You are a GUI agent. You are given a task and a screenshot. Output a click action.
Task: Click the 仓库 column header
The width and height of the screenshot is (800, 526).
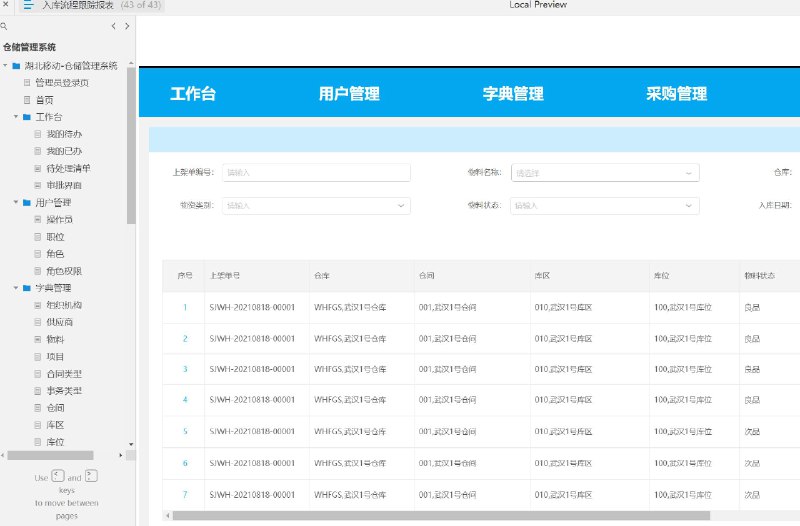coord(322,275)
